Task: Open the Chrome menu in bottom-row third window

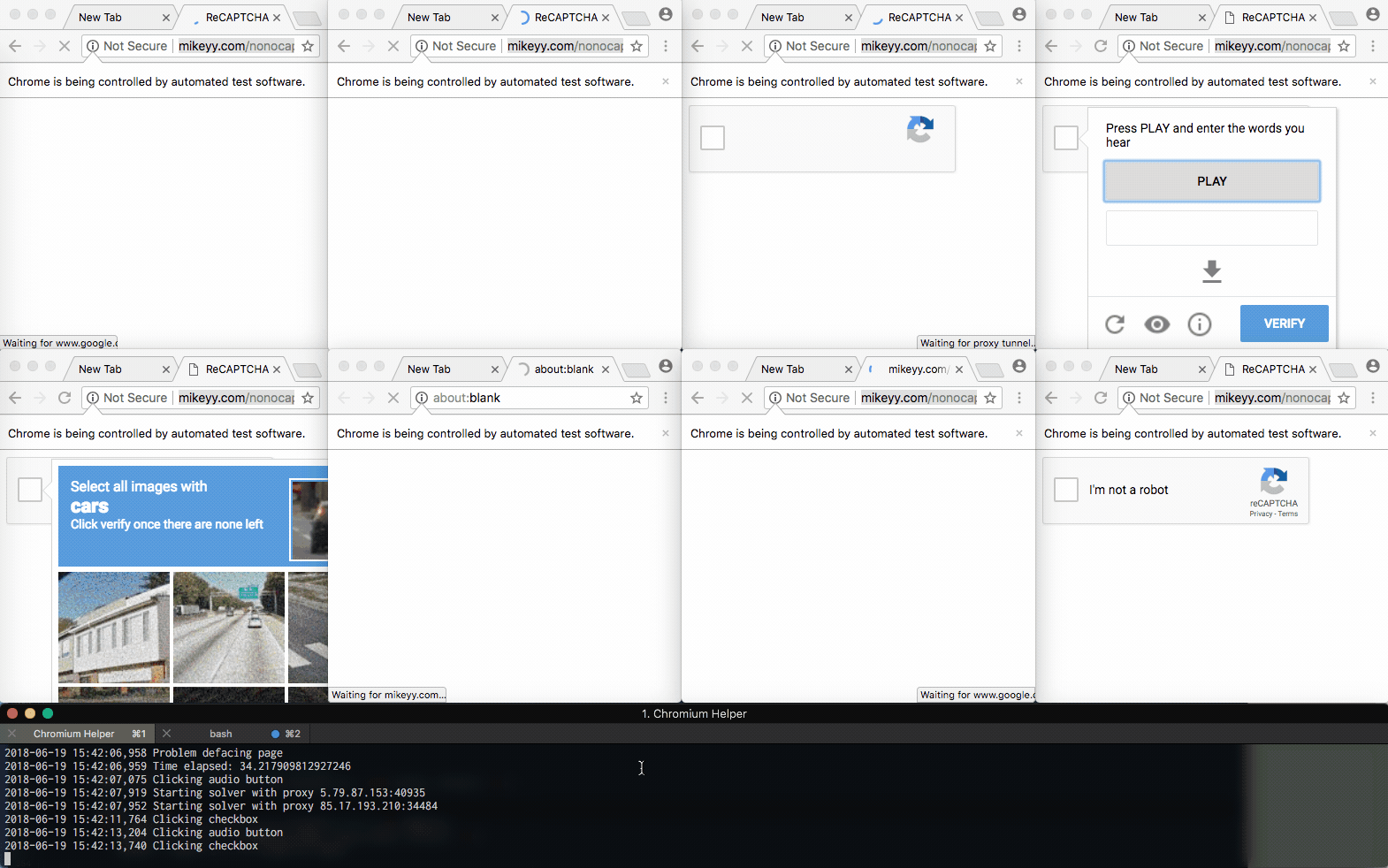Action: pyautogui.click(x=1019, y=398)
